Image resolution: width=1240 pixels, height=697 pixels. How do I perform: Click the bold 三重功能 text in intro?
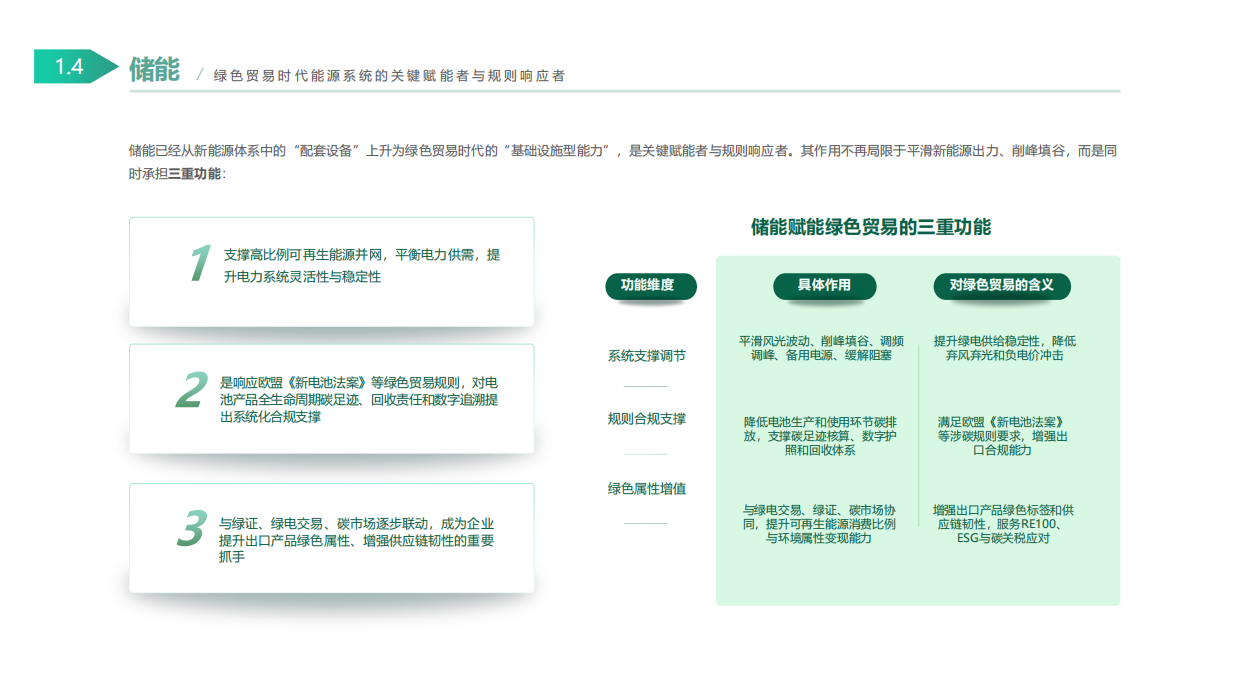click(194, 174)
